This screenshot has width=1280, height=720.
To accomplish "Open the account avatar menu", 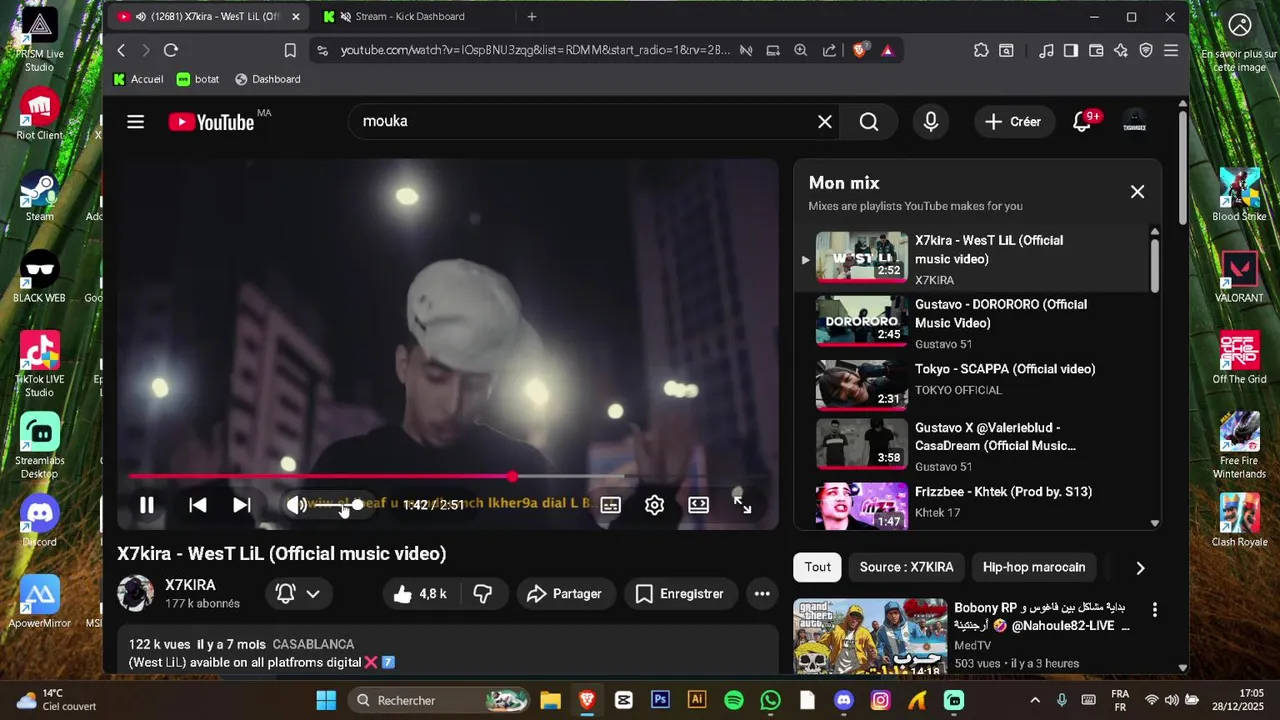I will point(1134,122).
